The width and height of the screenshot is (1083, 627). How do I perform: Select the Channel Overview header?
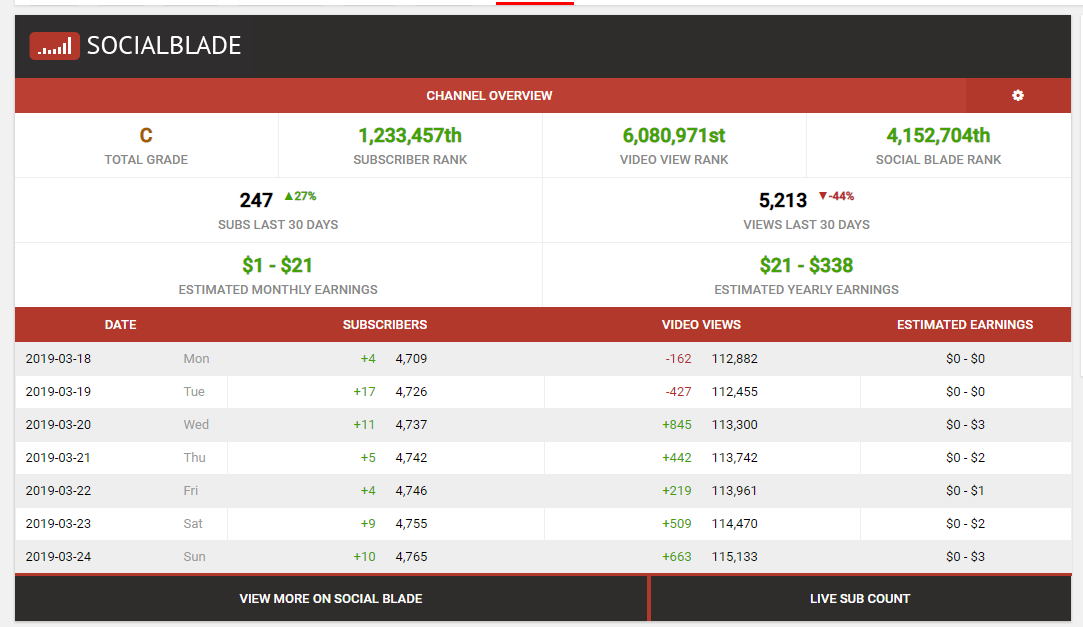point(489,95)
